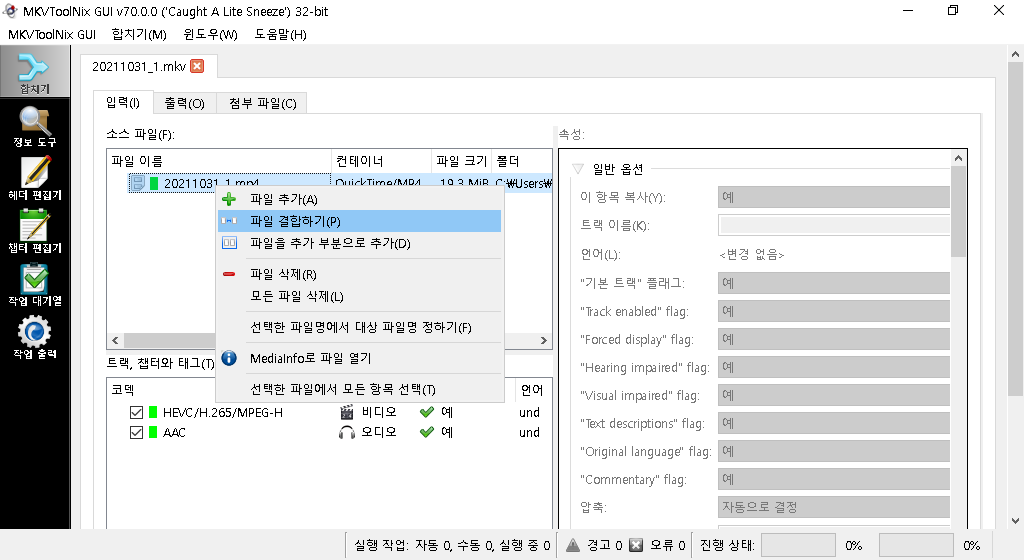Screen dimensions: 1024x560
Task: Click main window scroll down arrow
Action: pyautogui.click(x=1015, y=520)
